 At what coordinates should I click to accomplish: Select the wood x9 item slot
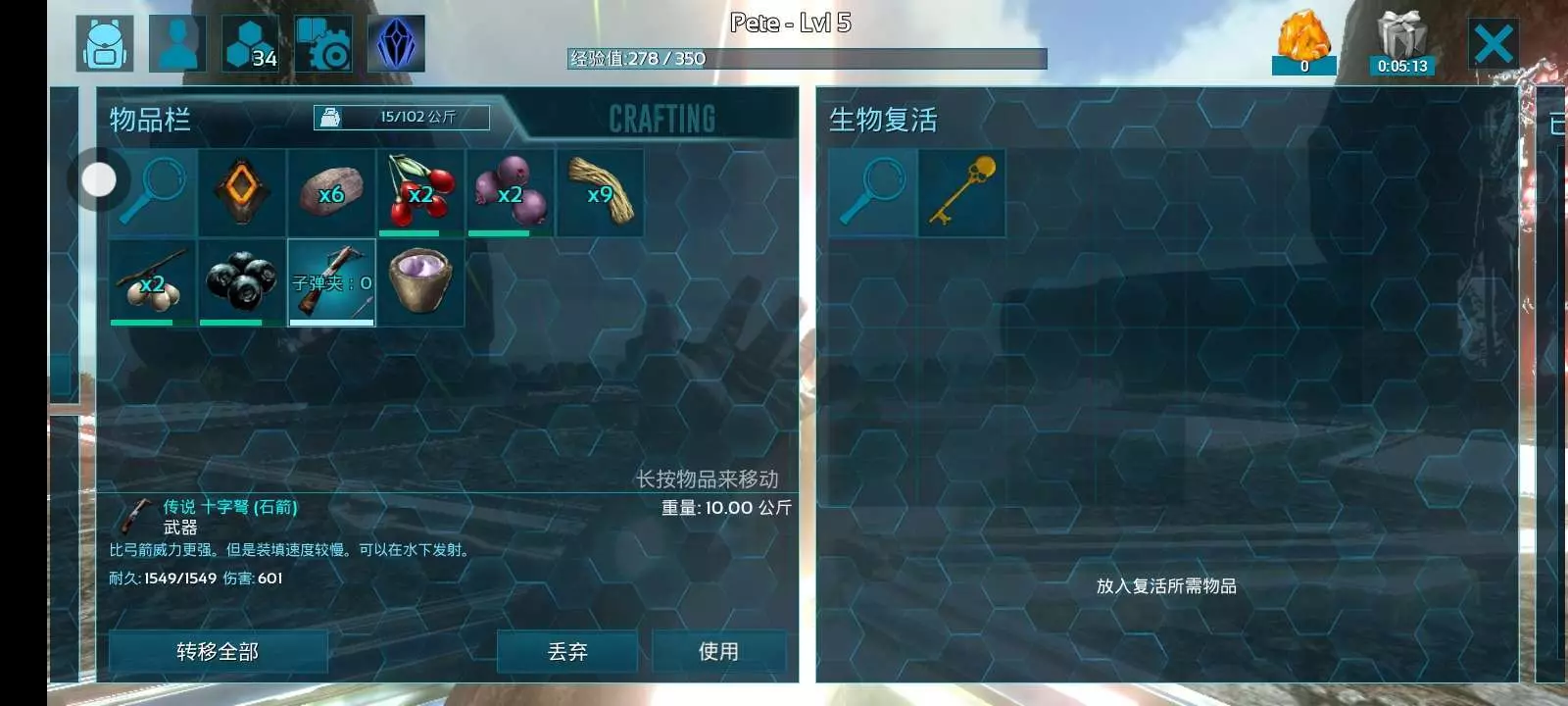(x=600, y=192)
